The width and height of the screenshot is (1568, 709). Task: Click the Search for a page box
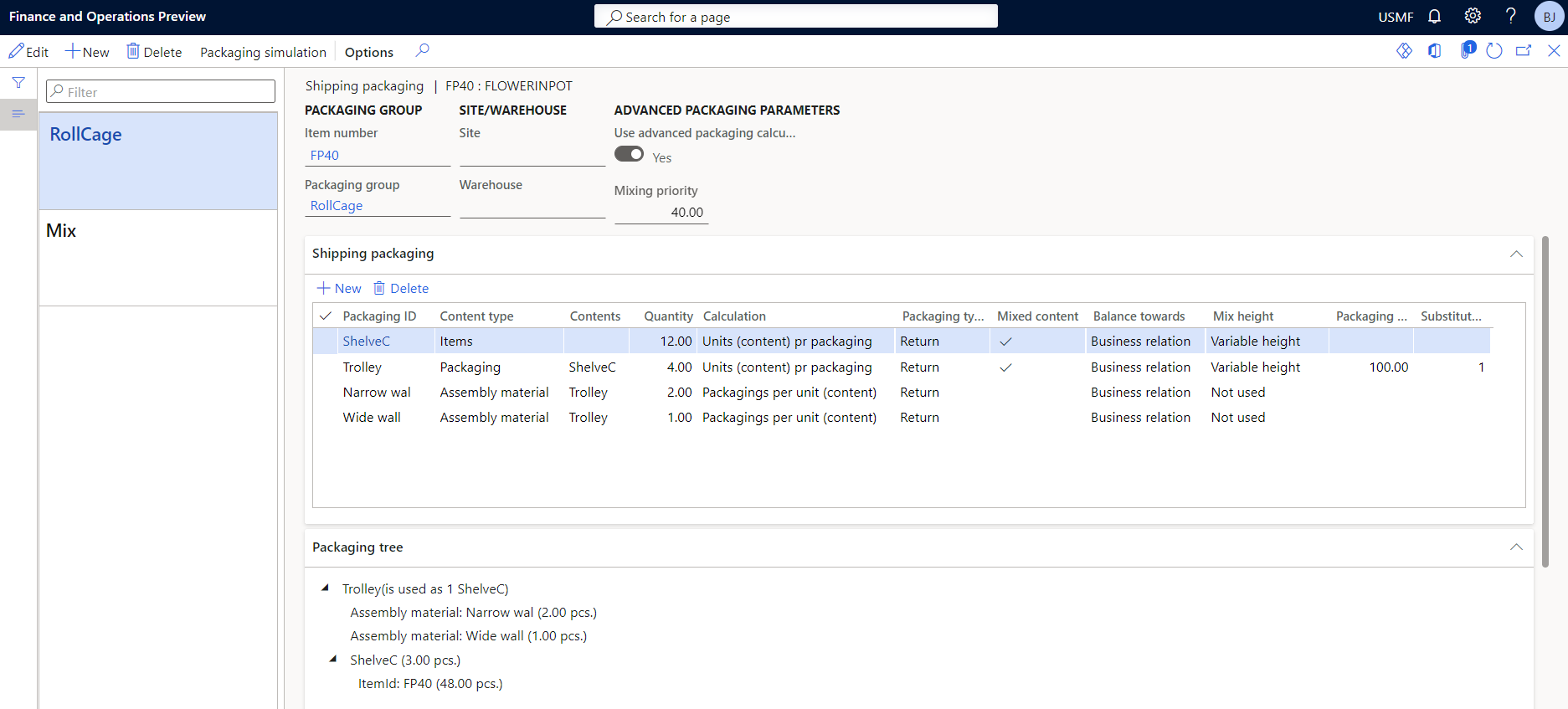click(795, 17)
